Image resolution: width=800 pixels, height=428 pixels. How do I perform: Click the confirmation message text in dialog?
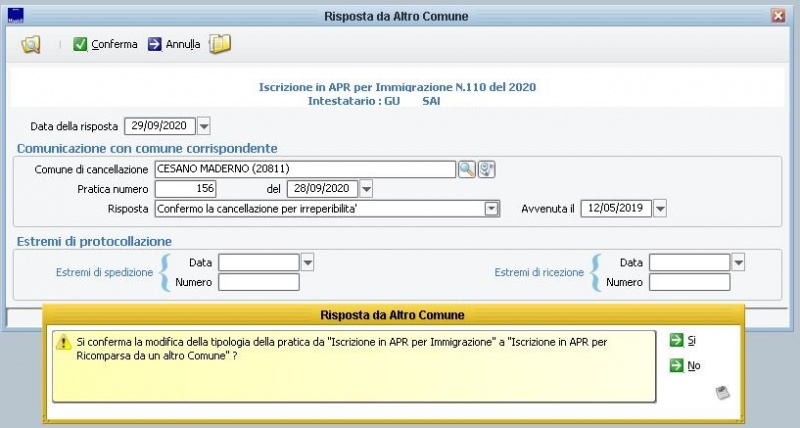(x=341, y=349)
